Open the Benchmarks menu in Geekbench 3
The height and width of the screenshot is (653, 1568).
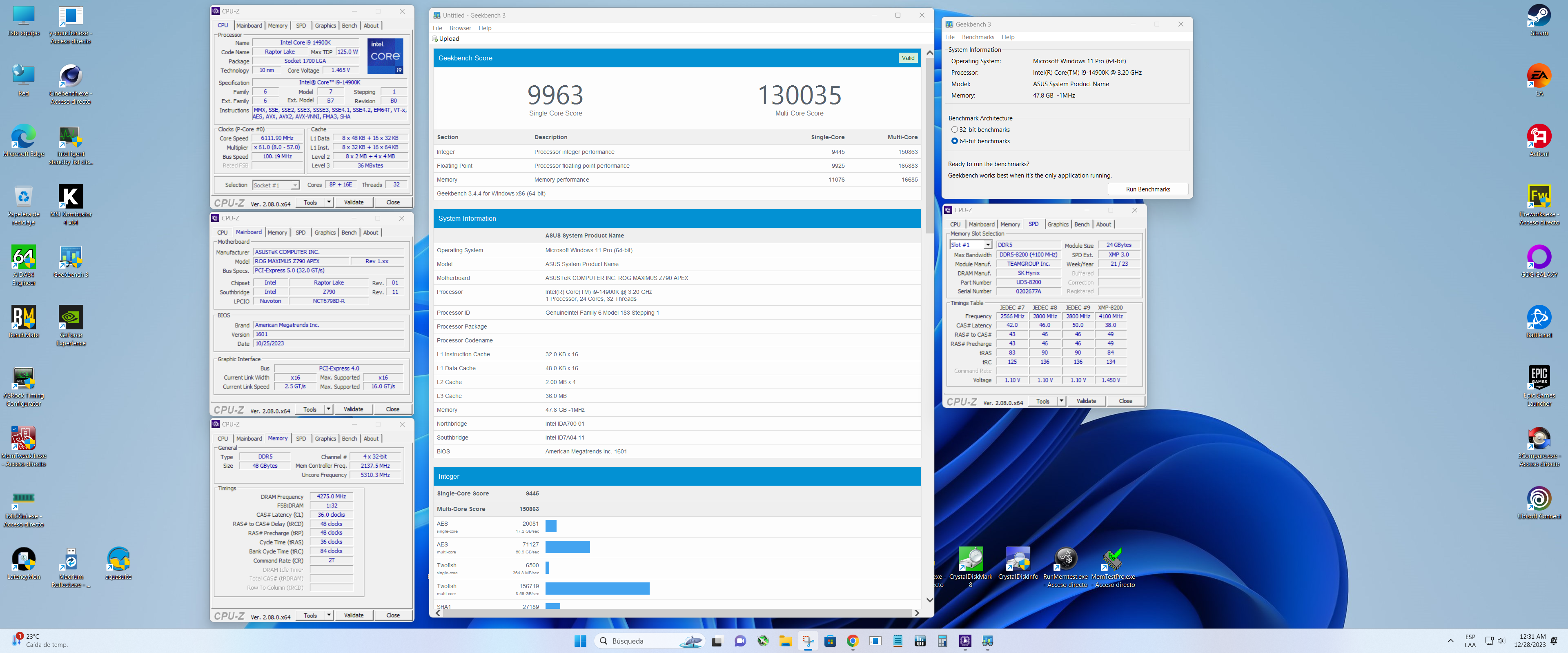click(x=978, y=37)
